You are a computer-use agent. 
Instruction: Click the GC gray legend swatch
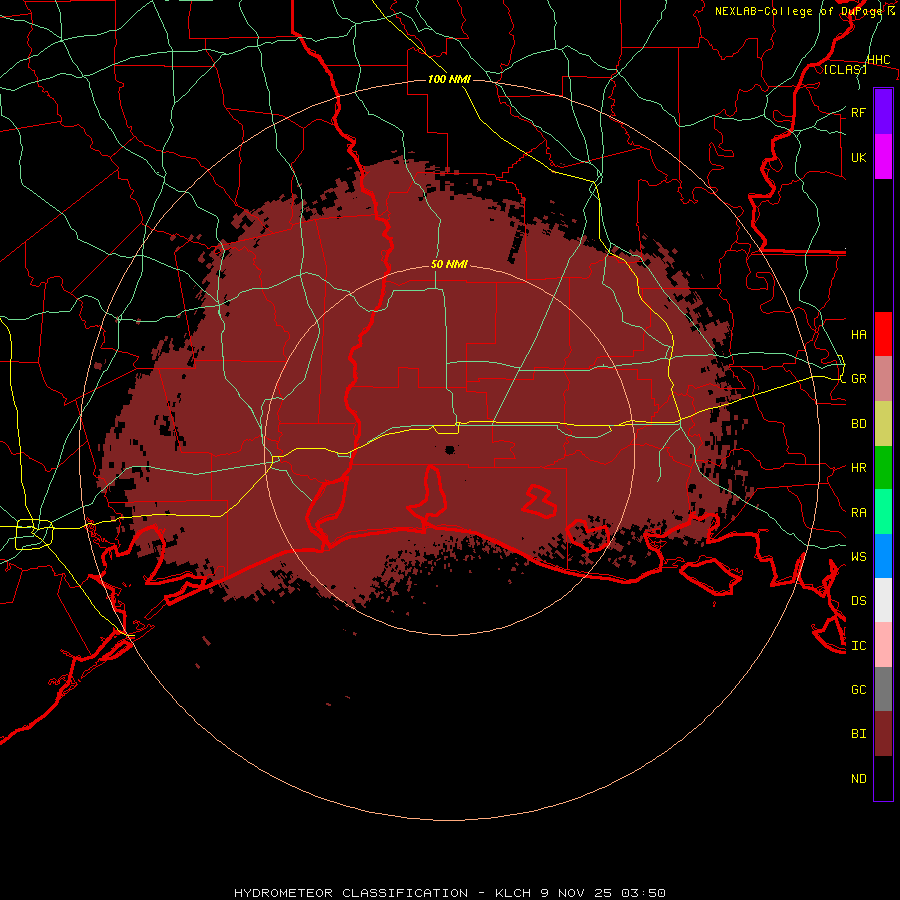[x=883, y=689]
